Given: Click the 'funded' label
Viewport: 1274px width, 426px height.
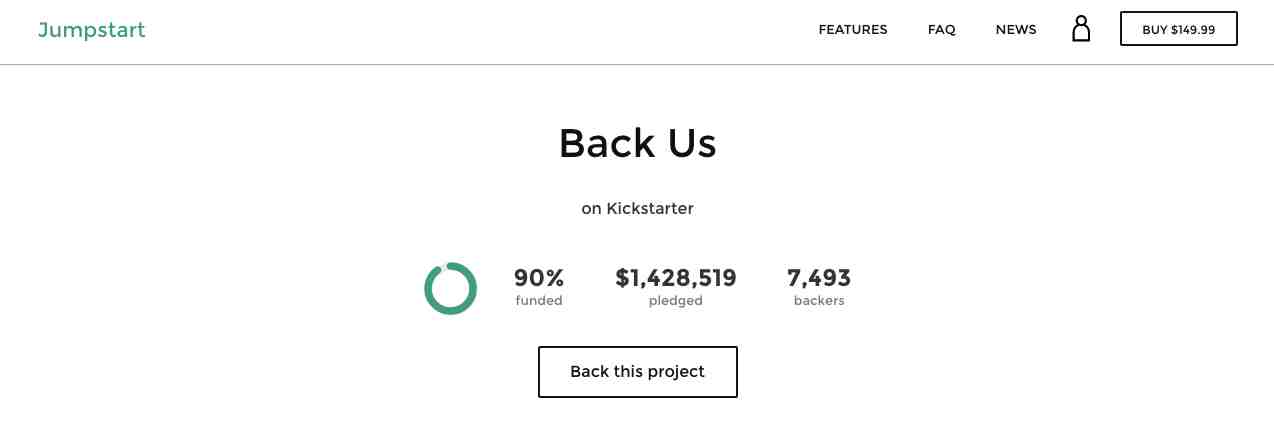Looking at the screenshot, I should 539,300.
